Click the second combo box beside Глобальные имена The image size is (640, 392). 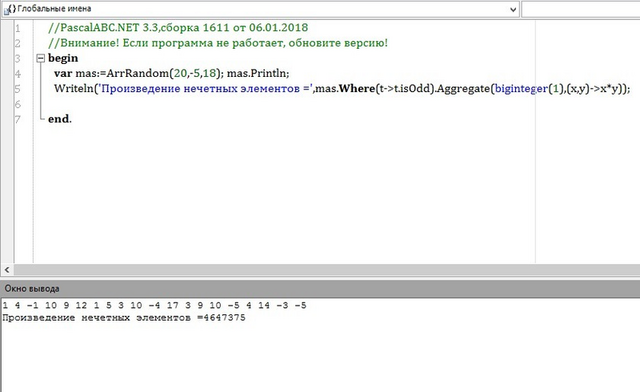(581, 9)
